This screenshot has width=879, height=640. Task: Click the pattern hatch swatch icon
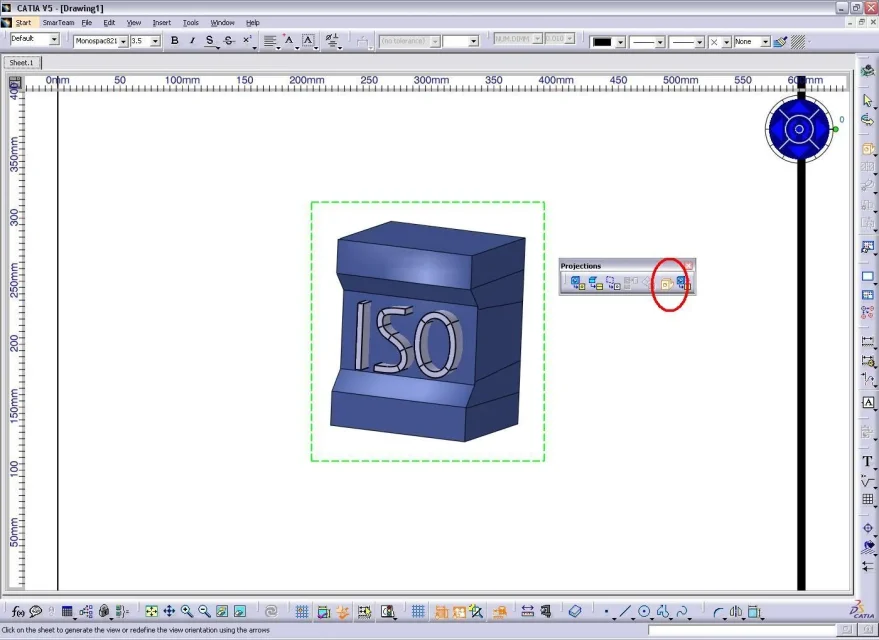pyautogui.click(x=798, y=42)
